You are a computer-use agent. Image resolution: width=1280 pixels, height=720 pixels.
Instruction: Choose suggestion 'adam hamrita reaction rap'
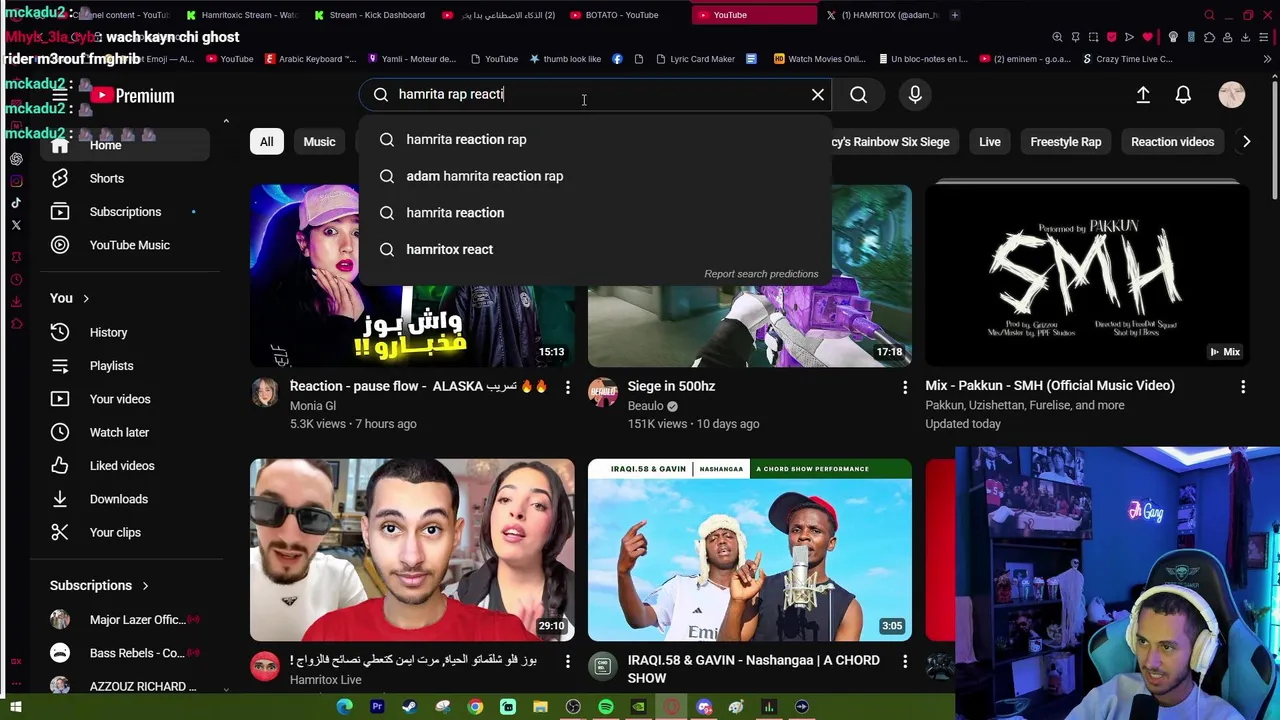coord(595,176)
